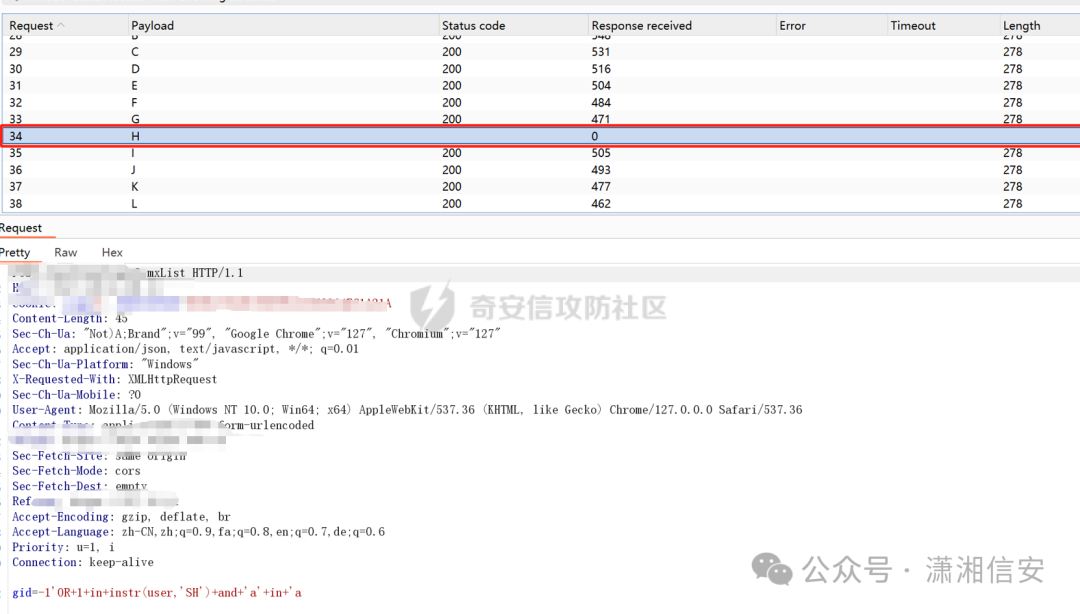
Task: Click the Accept-Encoding header line
Action: click(x=121, y=516)
